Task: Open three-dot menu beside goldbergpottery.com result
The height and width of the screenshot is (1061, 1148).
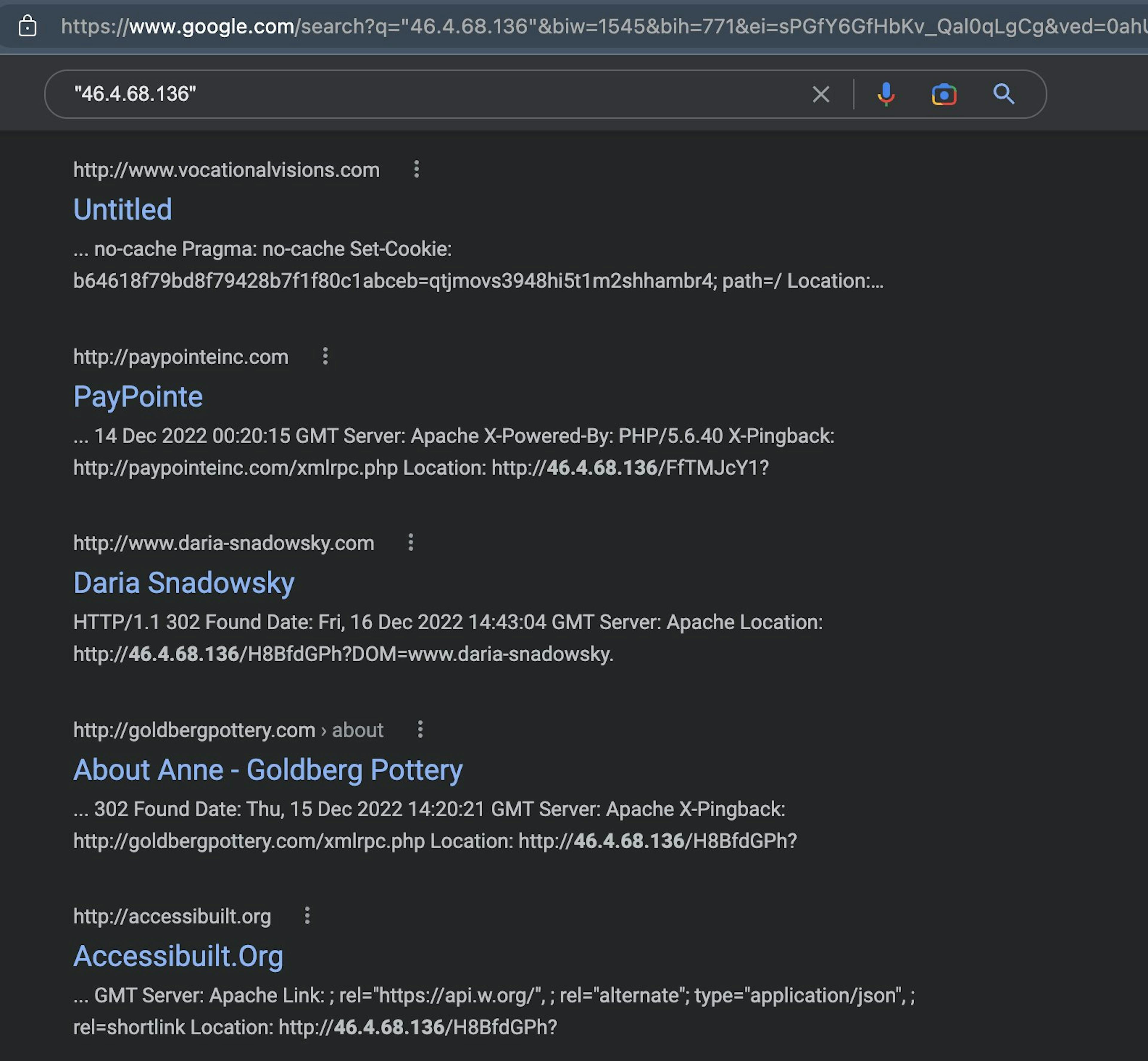Action: 420,730
